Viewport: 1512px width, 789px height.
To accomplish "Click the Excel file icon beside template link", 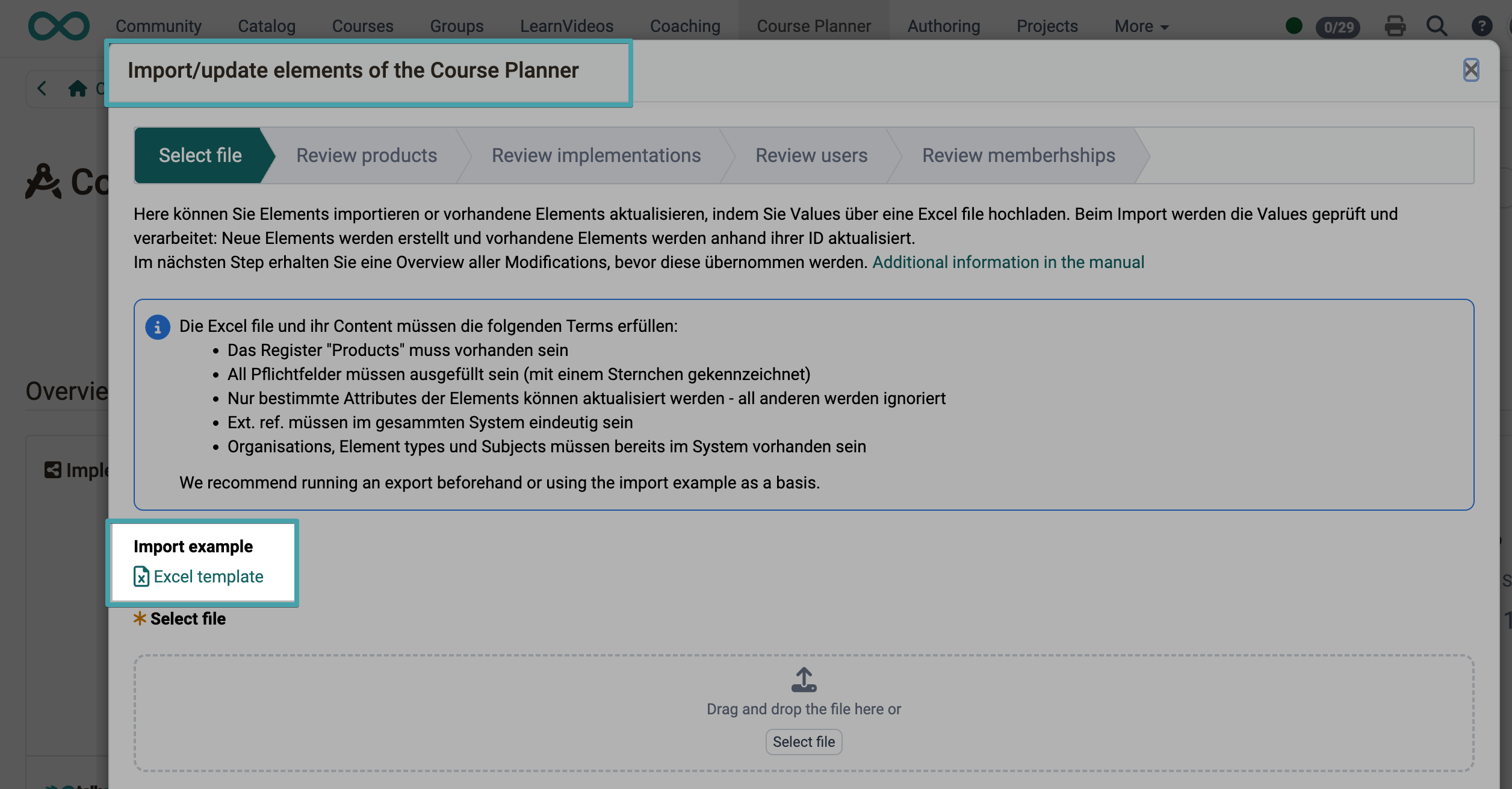I will click(x=141, y=576).
